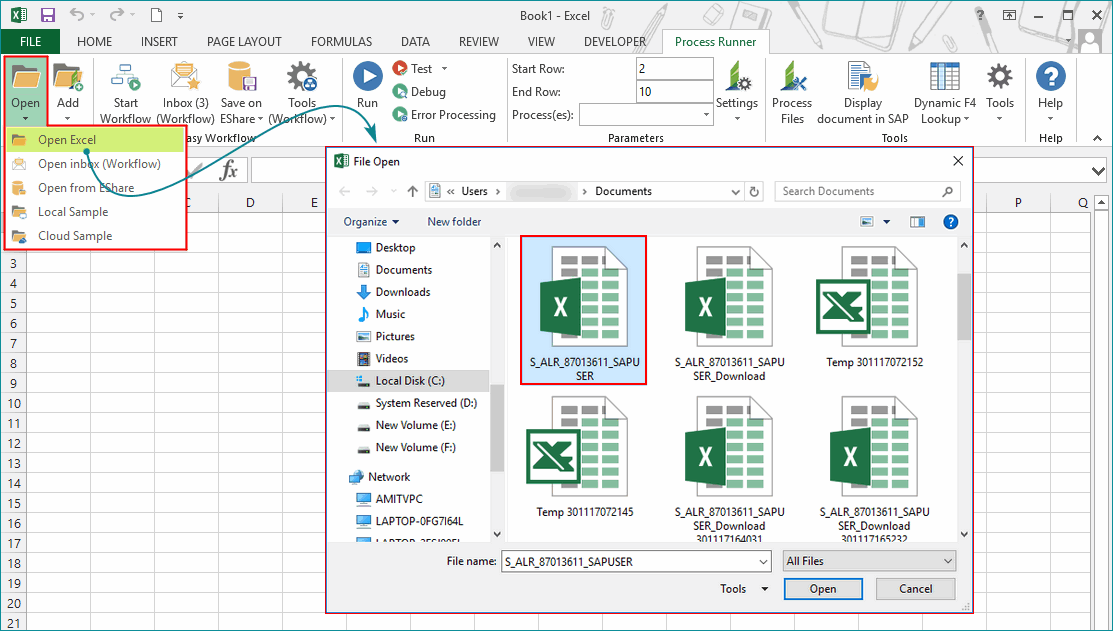
Task: Click Up one folder arrow in dialog
Action: pos(412,192)
